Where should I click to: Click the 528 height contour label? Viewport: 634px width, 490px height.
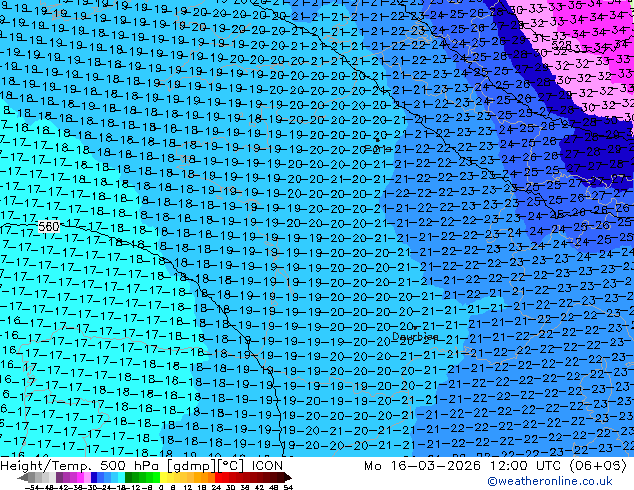pos(562,45)
